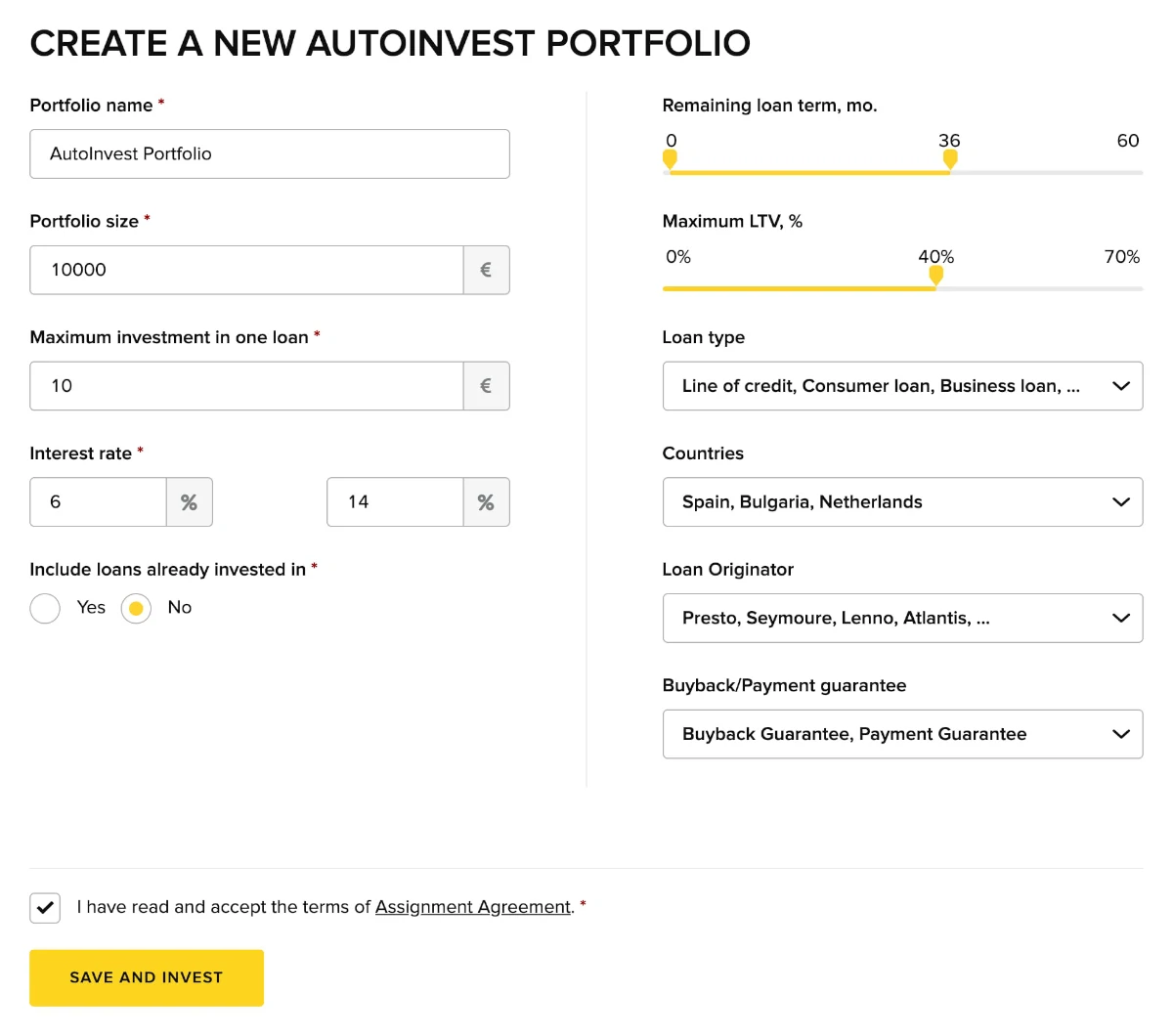Open the Buyback/Payment guarantee dropdown

pyautogui.click(x=902, y=734)
